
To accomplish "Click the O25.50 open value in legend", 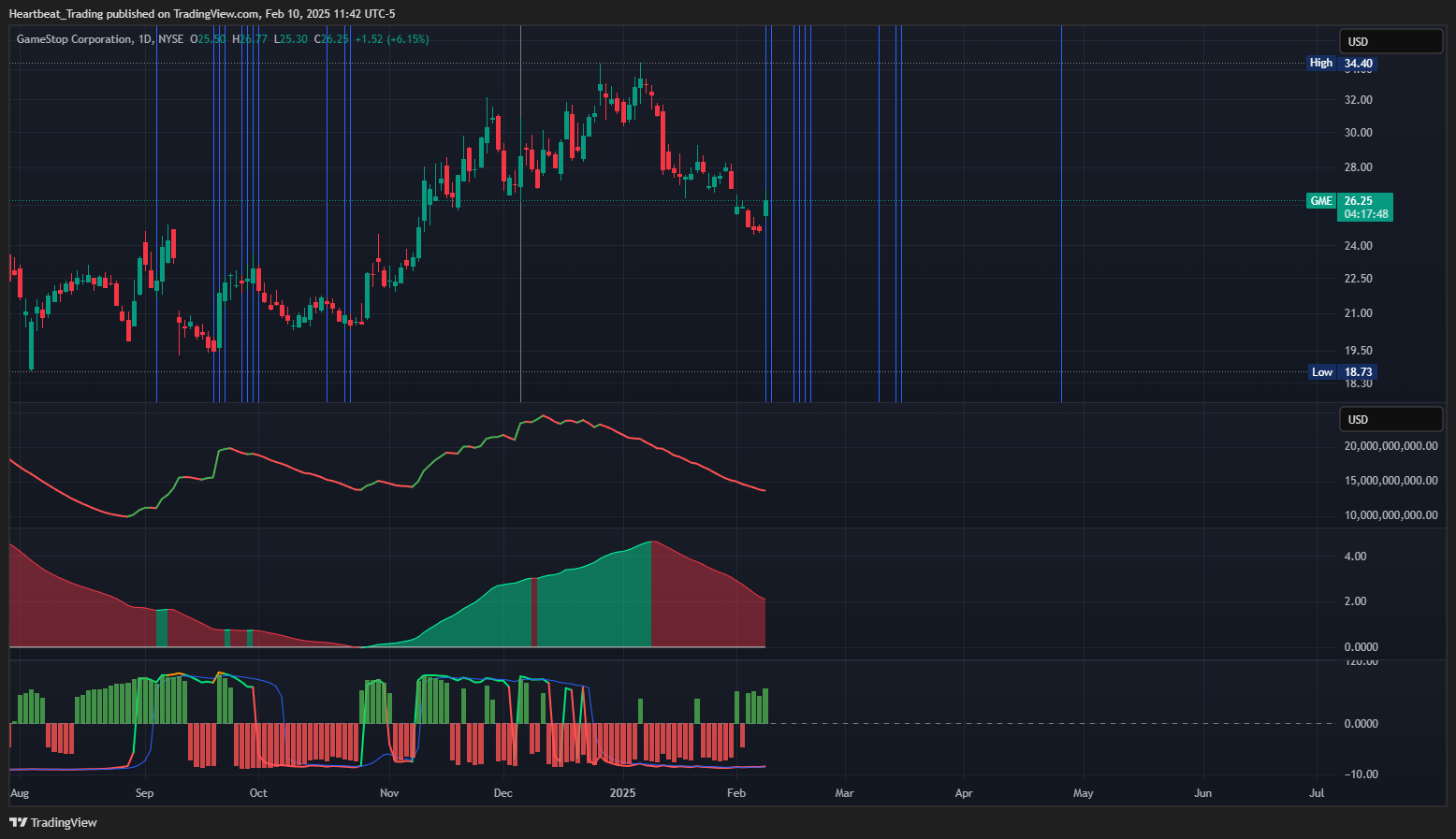I will pyautogui.click(x=208, y=39).
